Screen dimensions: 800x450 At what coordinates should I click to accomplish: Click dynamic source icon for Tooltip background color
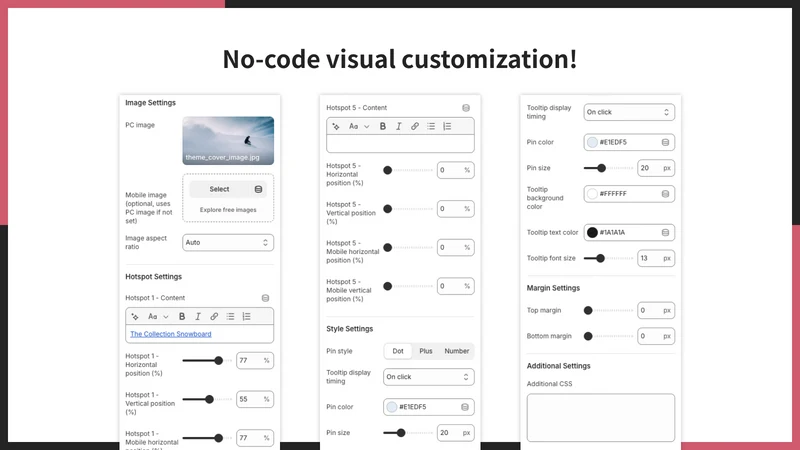[x=665, y=194]
